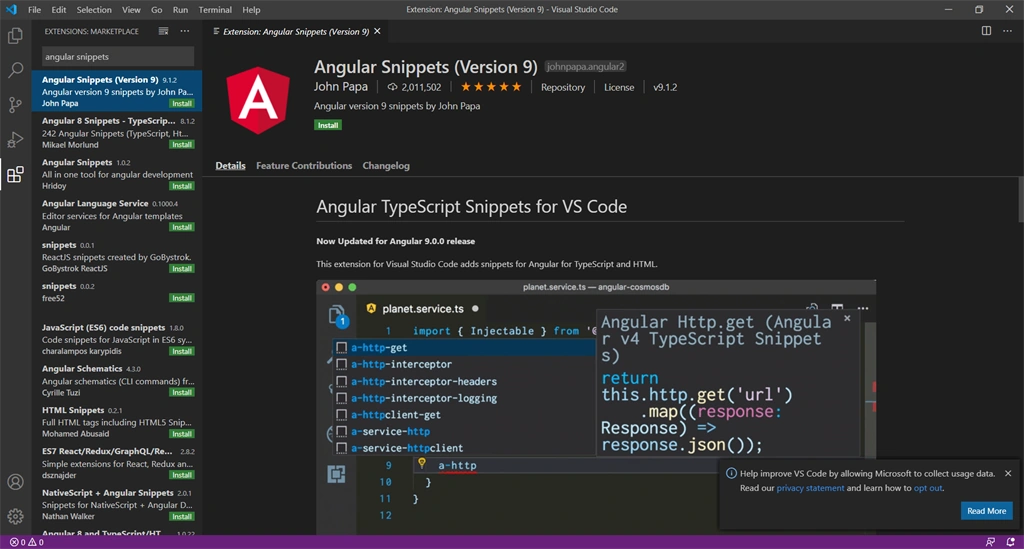Install snippets by free52
This screenshot has height=549, width=1024.
(182, 298)
